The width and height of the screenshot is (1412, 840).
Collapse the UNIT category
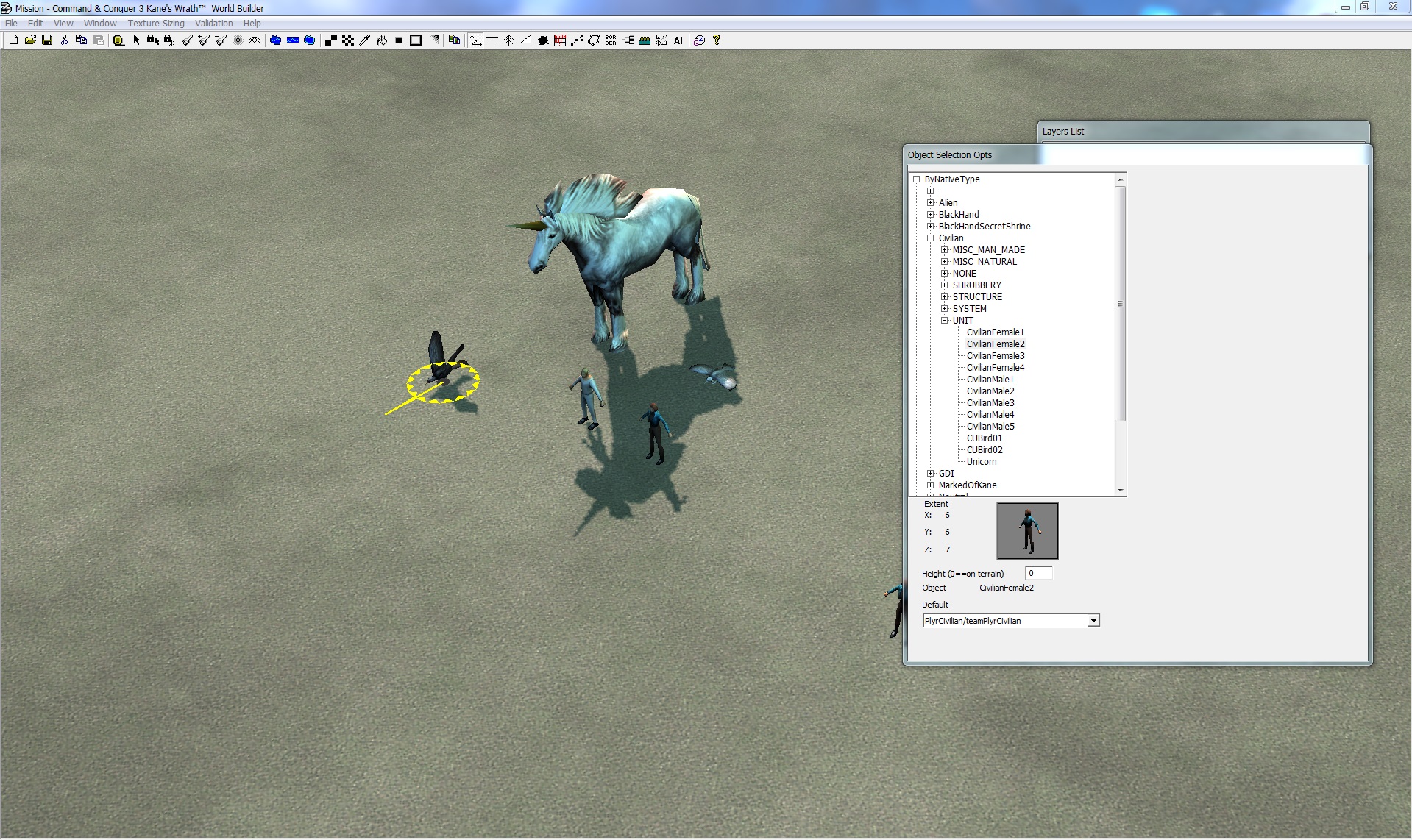[x=945, y=321]
